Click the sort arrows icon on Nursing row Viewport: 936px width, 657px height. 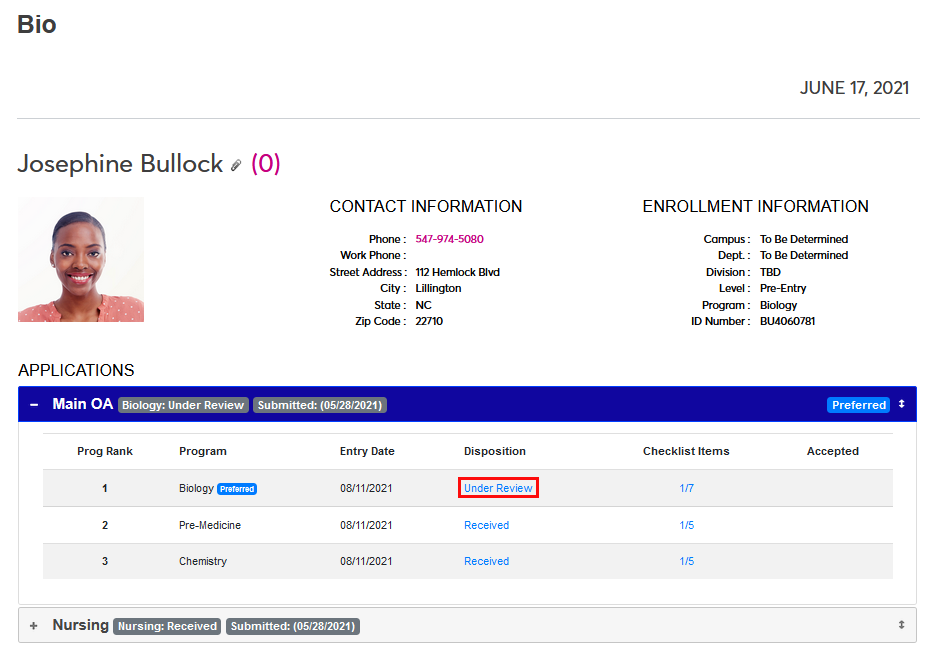coord(901,625)
